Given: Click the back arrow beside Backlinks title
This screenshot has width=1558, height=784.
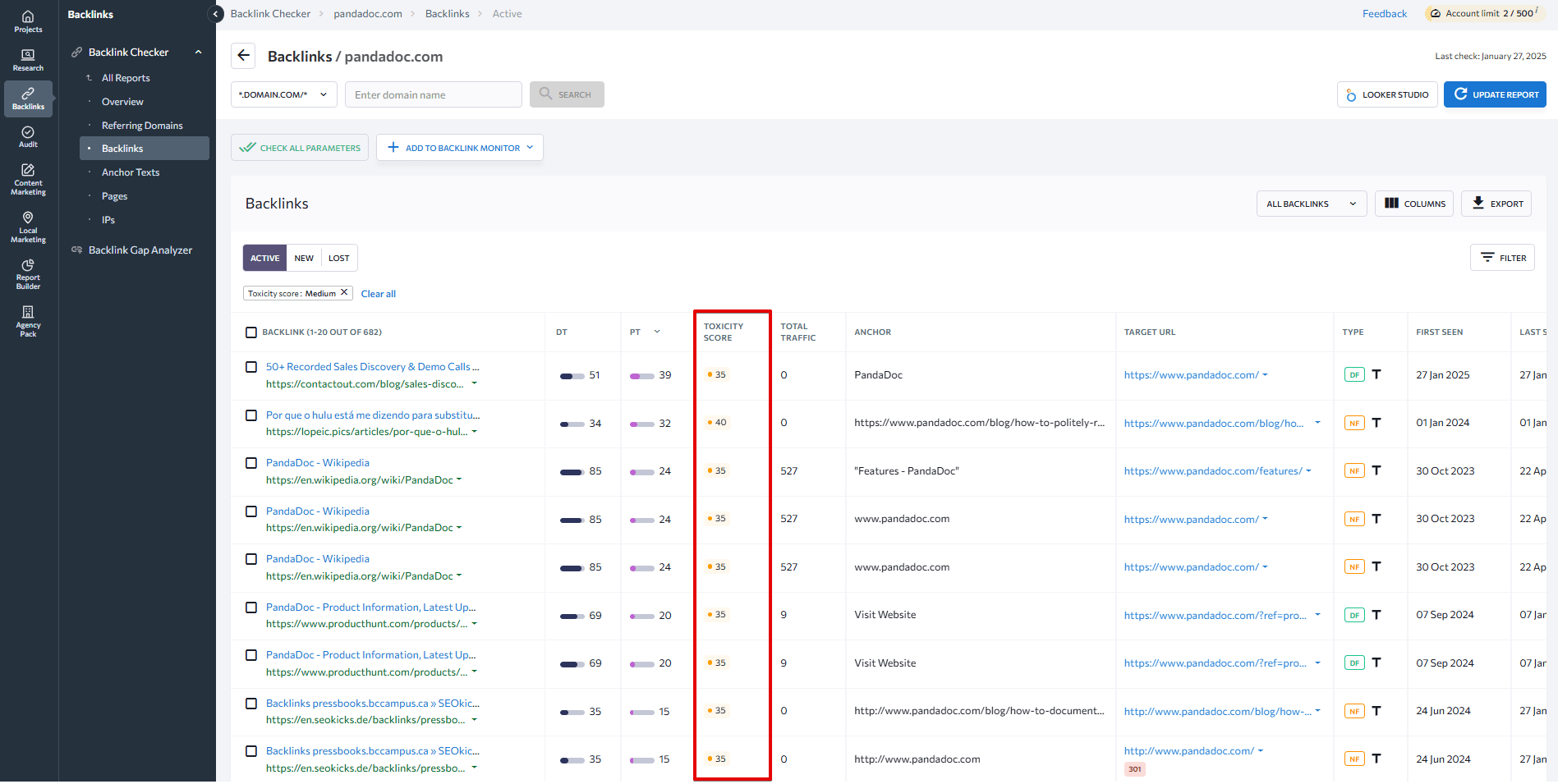Looking at the screenshot, I should pyautogui.click(x=243, y=56).
